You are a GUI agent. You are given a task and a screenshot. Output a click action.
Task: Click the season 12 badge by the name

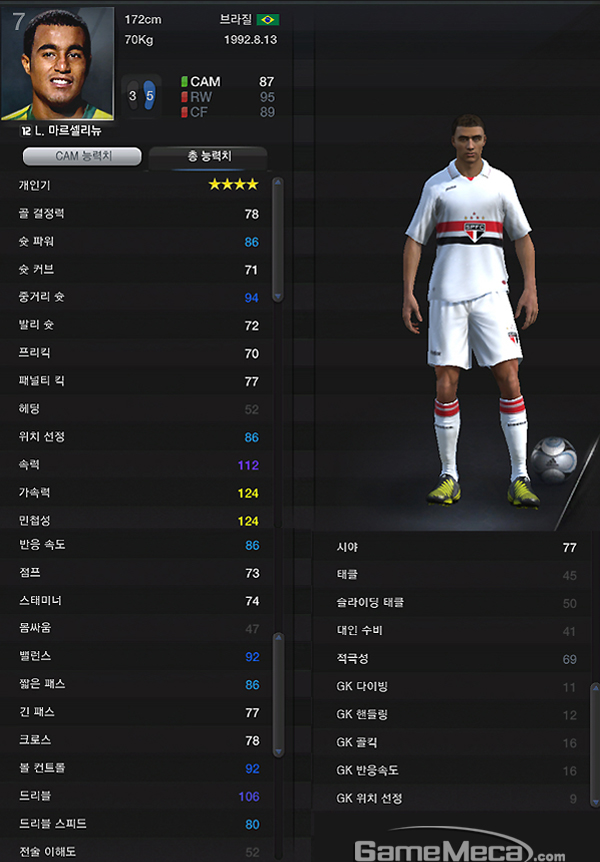click(x=26, y=131)
